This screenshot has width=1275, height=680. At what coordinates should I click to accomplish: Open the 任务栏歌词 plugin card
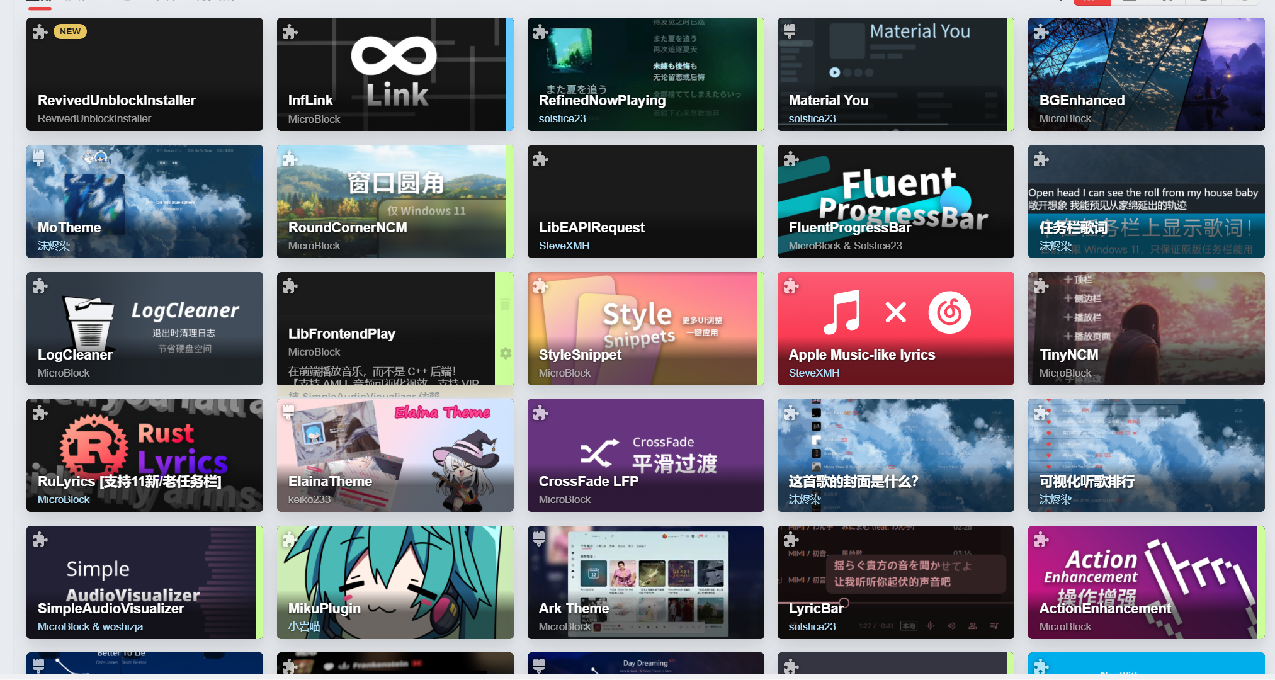[1146, 201]
